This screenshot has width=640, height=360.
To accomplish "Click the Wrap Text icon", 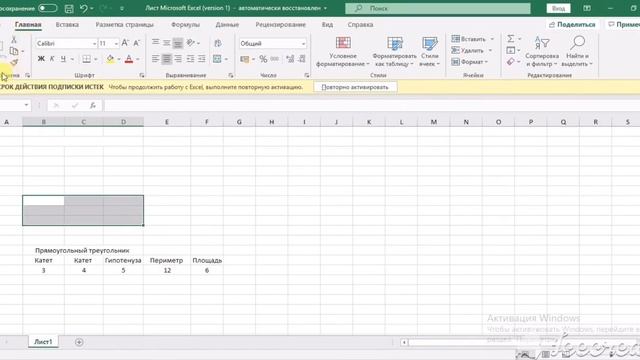I will (x=218, y=43).
